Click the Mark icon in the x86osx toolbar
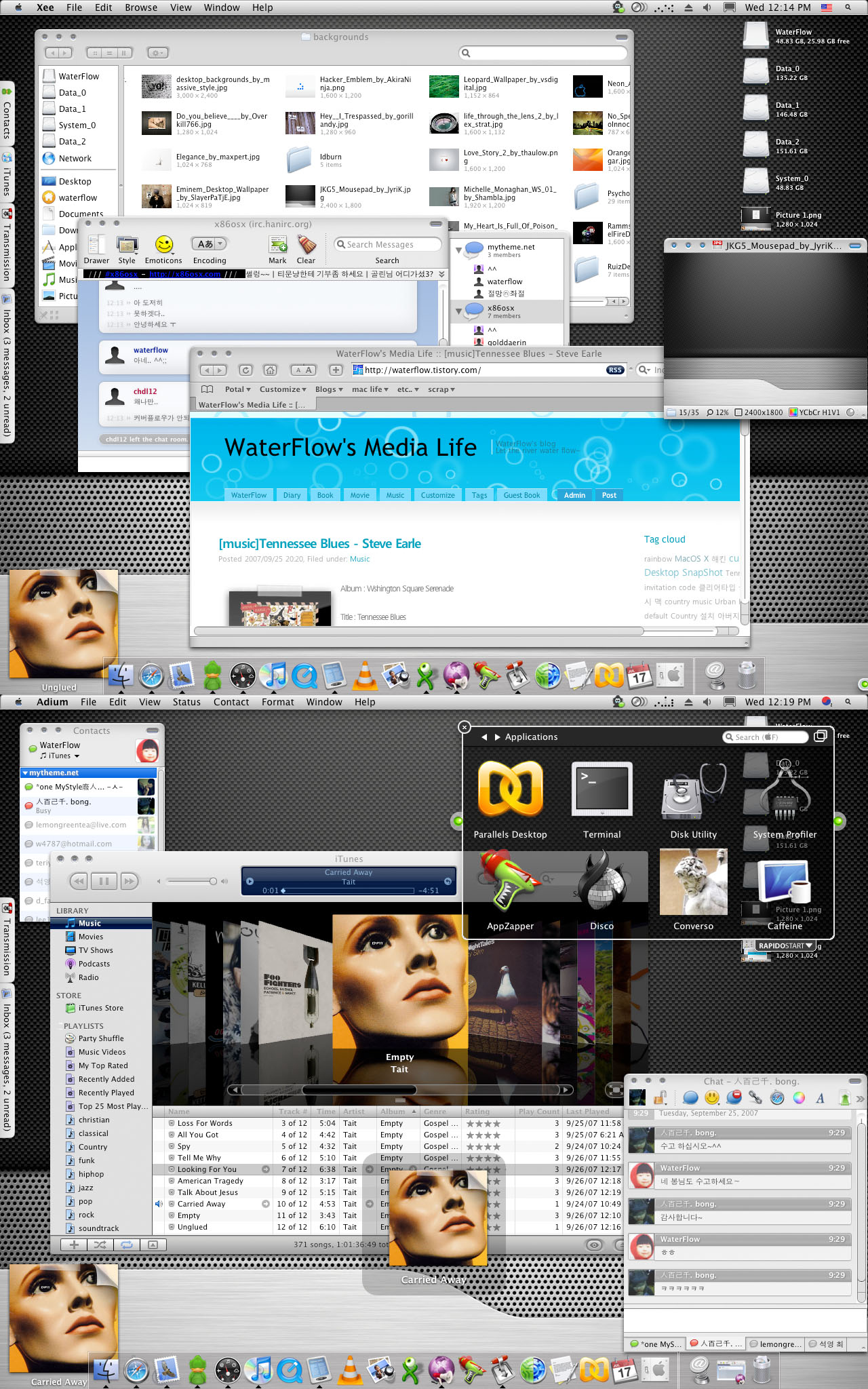This screenshot has height=1389, width=868. coord(277,245)
